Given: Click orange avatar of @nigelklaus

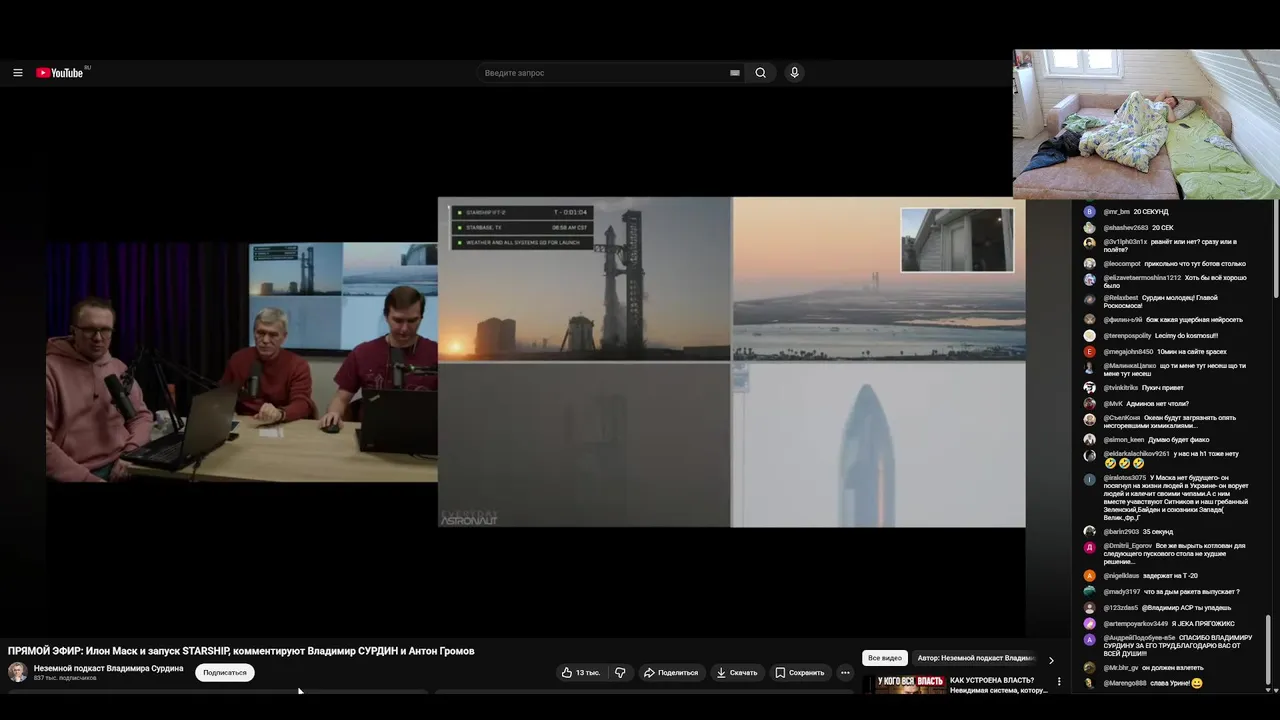Looking at the screenshot, I should pyautogui.click(x=1090, y=576).
